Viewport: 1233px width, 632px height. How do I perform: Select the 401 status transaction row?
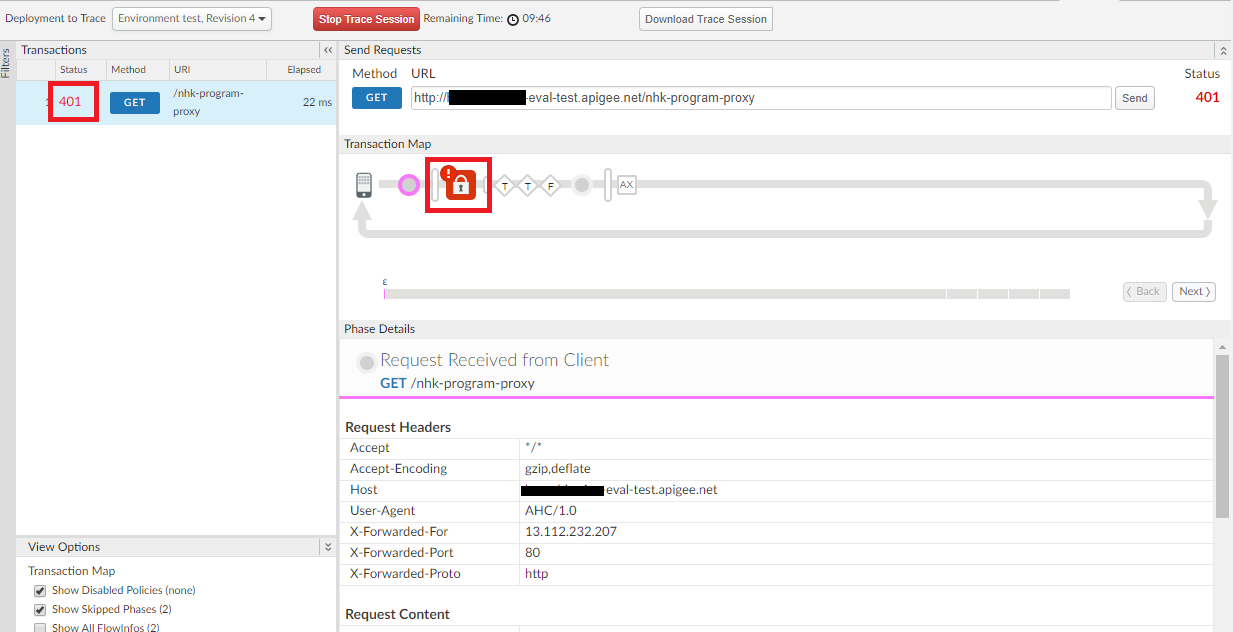176,103
